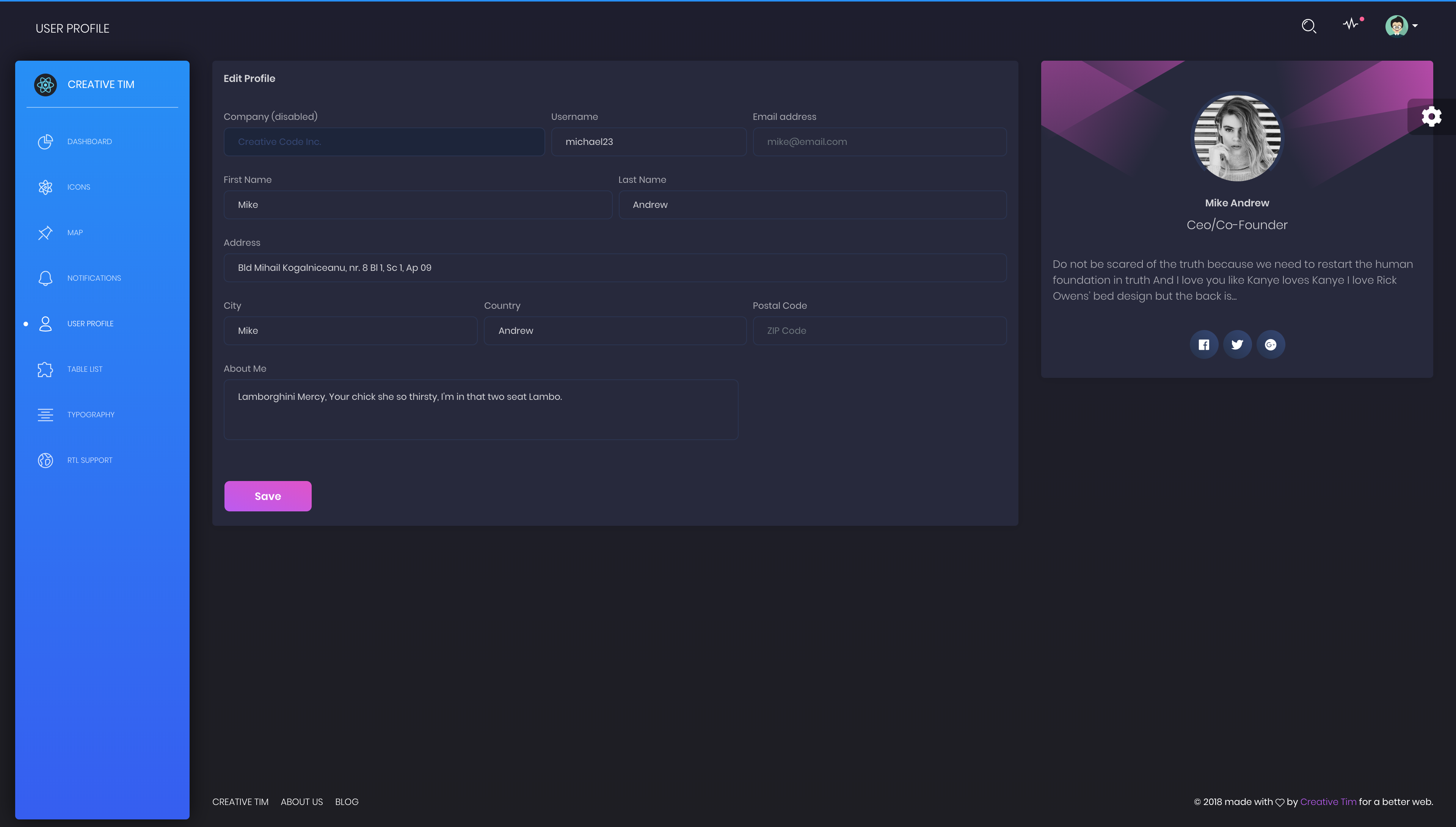This screenshot has width=1456, height=827.
Task: Open the About Us footer link
Action: pyautogui.click(x=301, y=802)
